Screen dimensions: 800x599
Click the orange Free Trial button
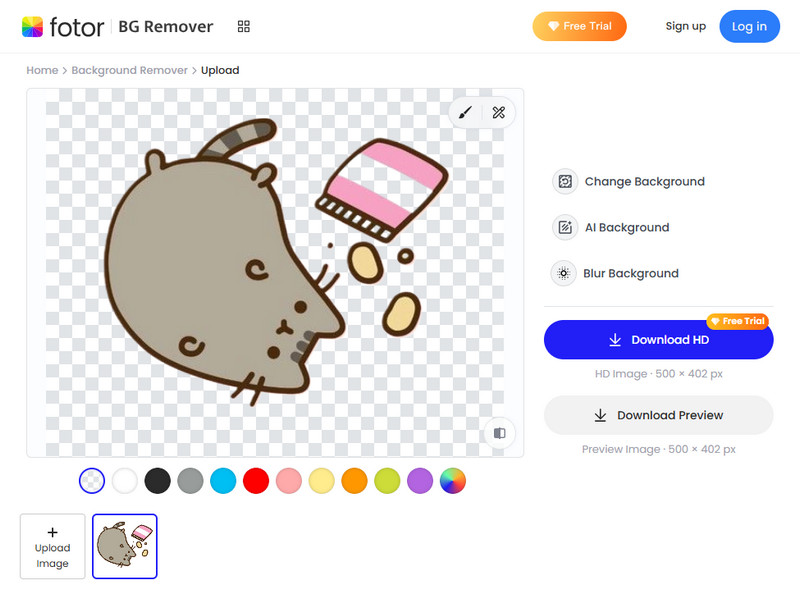coord(580,26)
